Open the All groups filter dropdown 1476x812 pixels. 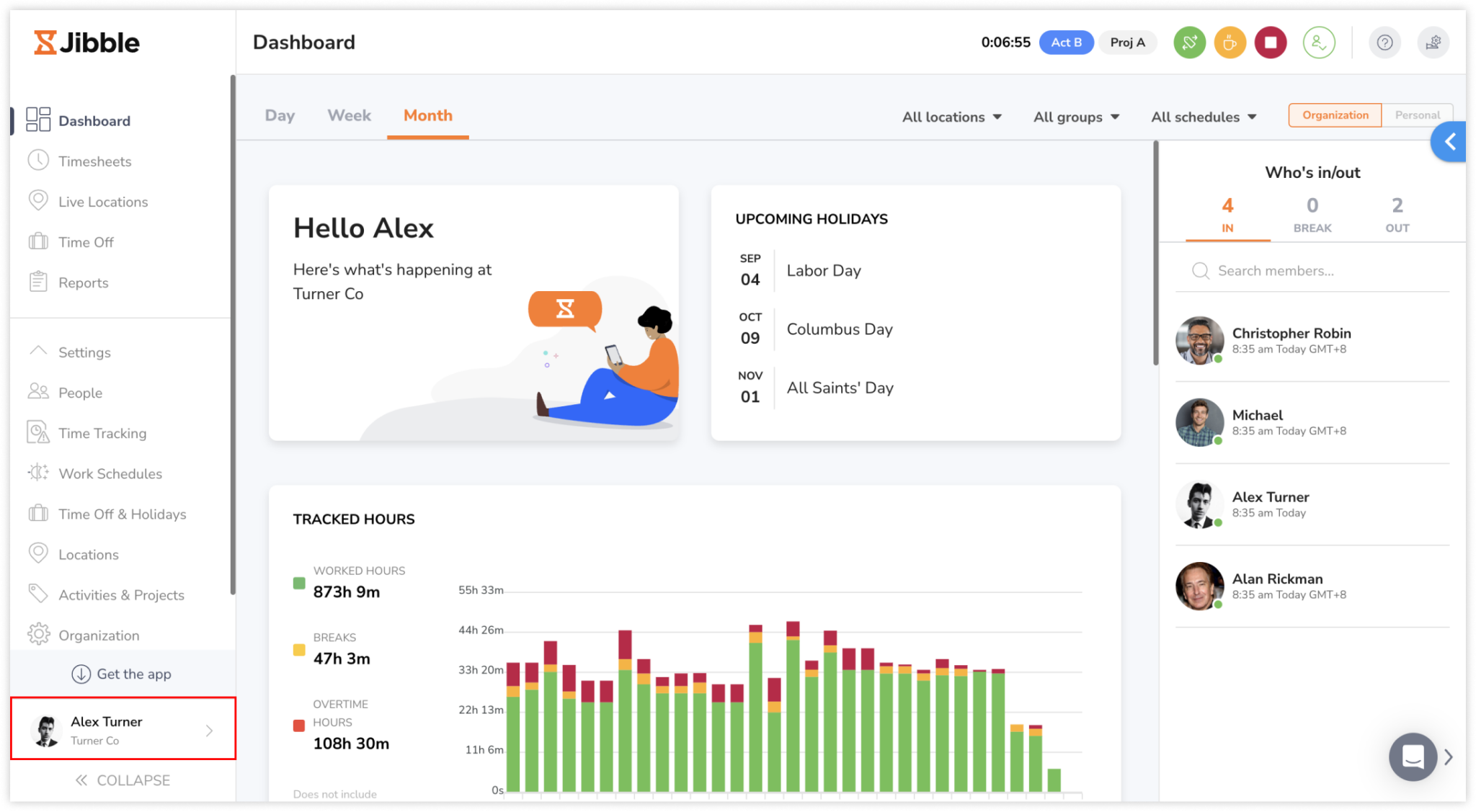1076,117
